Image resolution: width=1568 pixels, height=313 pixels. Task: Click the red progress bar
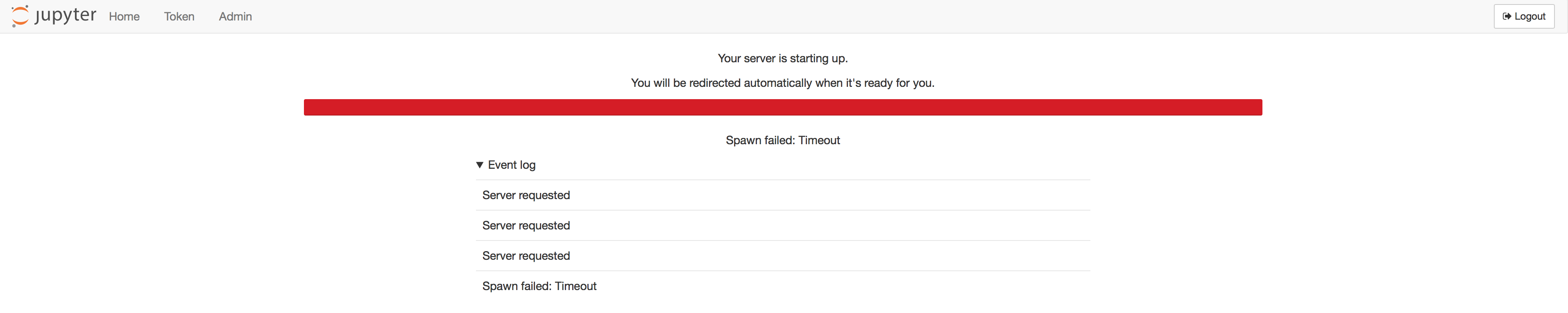point(783,107)
